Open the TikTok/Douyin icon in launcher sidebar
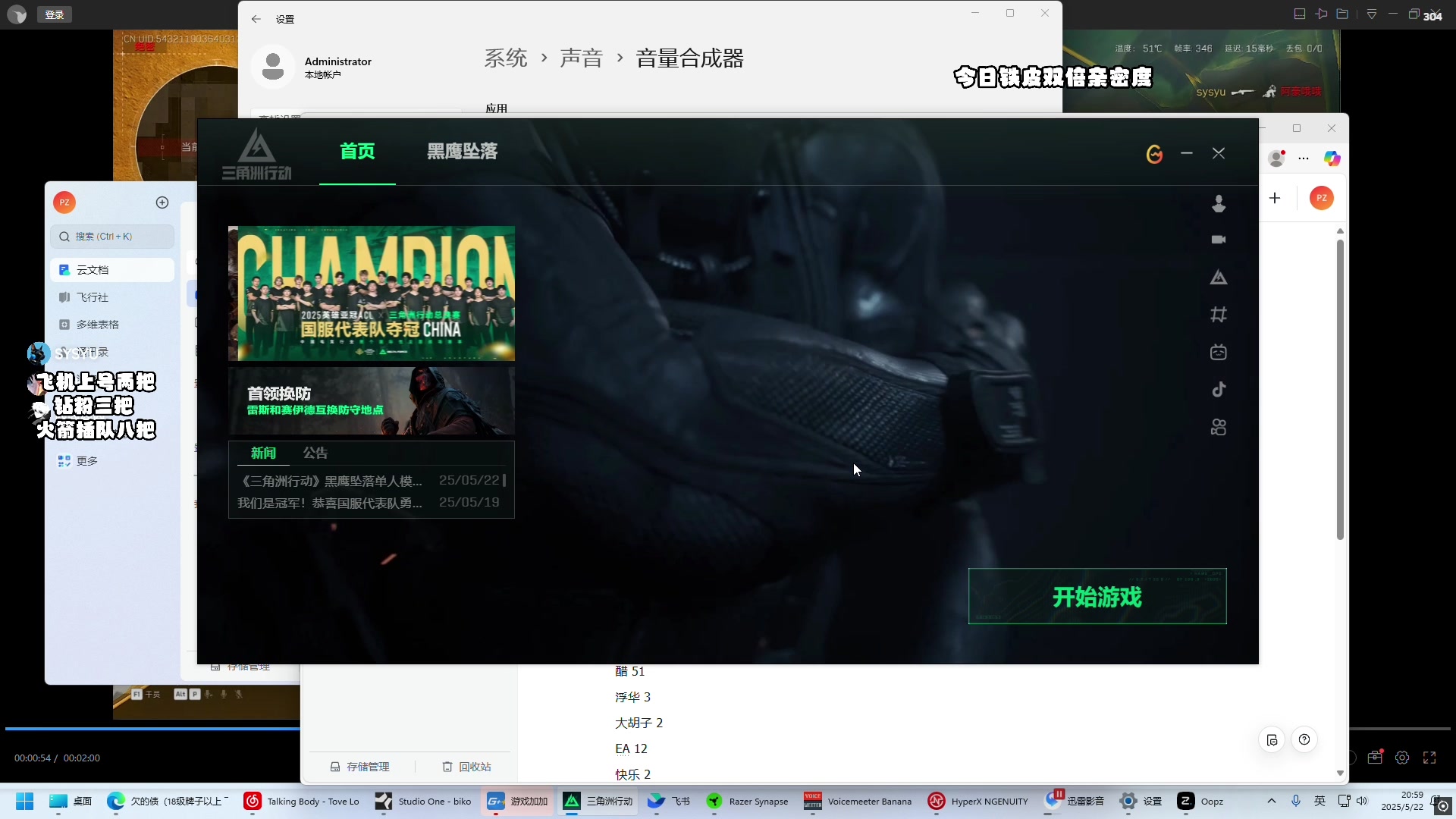Viewport: 1456px width, 819px height. [x=1219, y=390]
